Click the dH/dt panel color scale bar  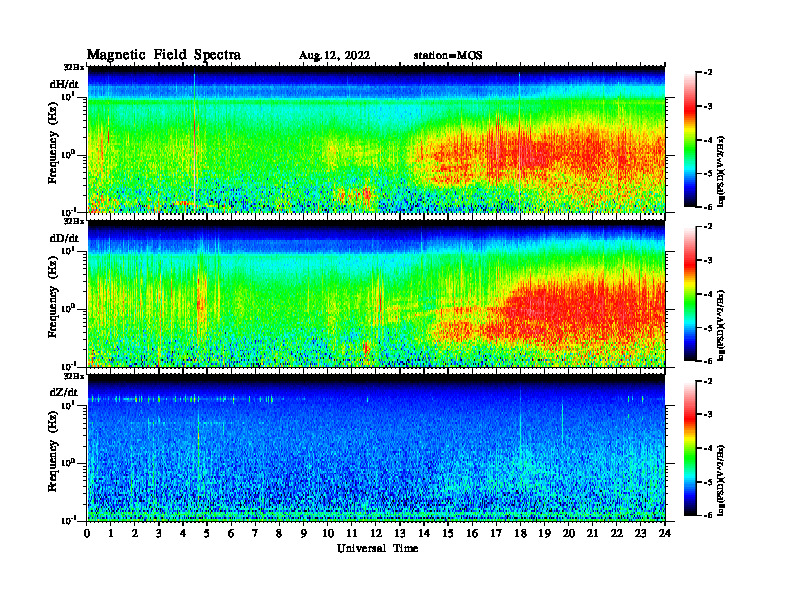tap(690, 140)
